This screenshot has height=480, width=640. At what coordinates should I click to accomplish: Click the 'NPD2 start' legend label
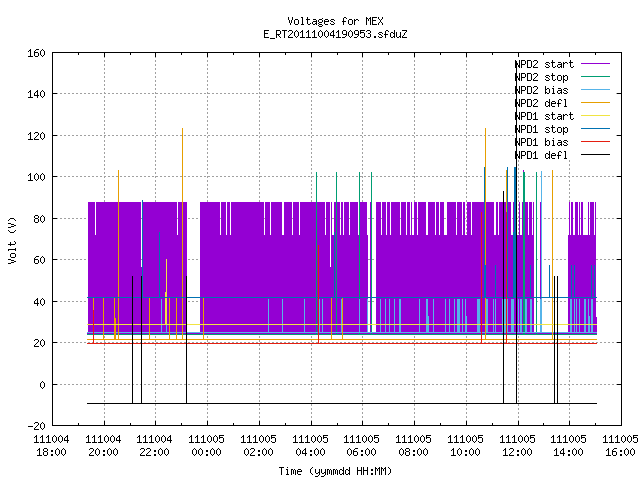[544, 64]
